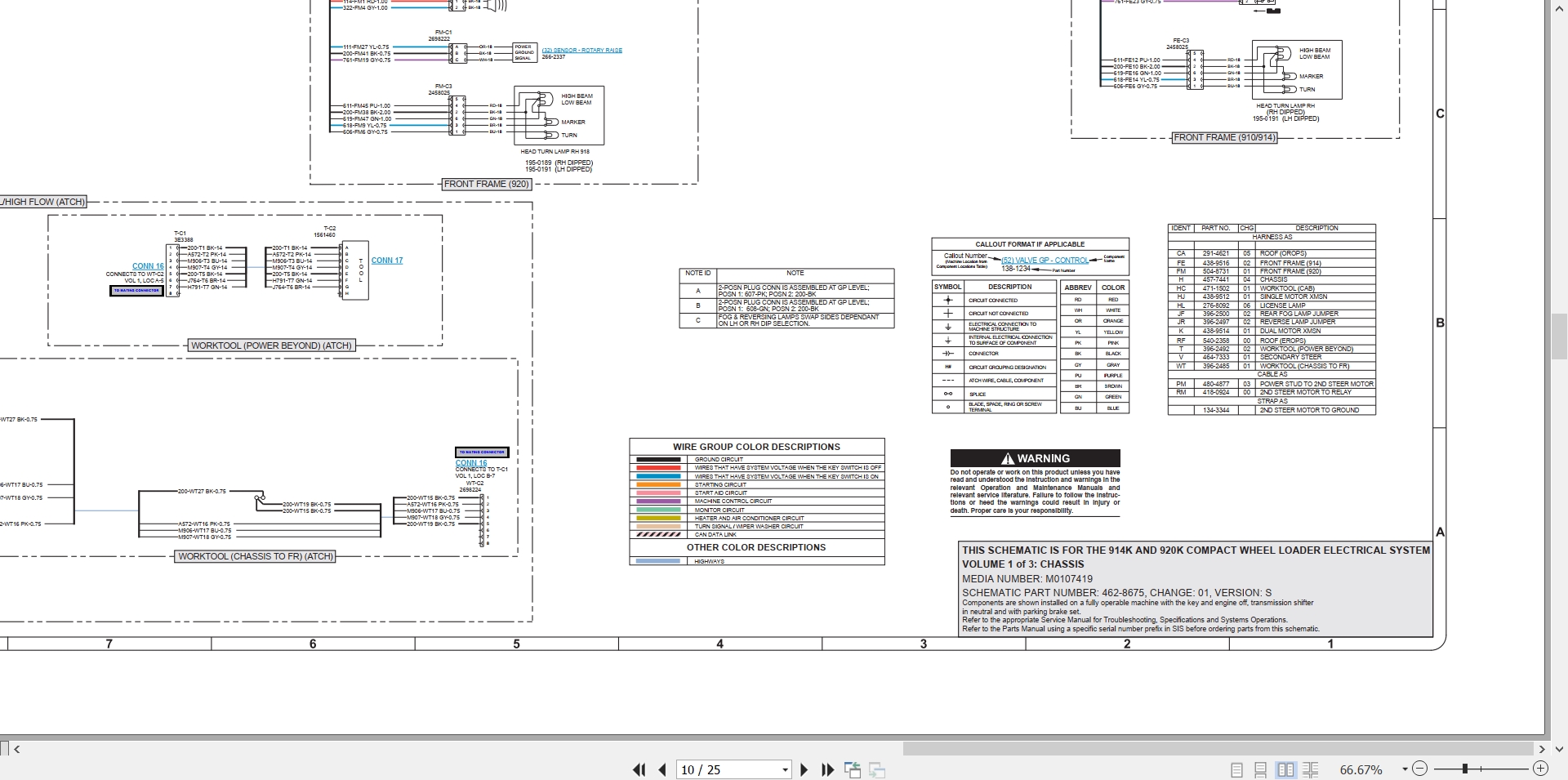Switch to continuous facing view
This screenshot has height=780, width=1568.
click(x=1311, y=769)
